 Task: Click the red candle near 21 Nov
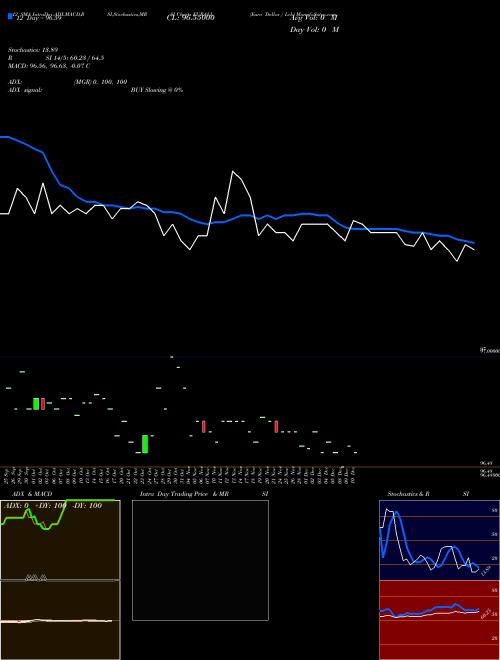point(276,426)
